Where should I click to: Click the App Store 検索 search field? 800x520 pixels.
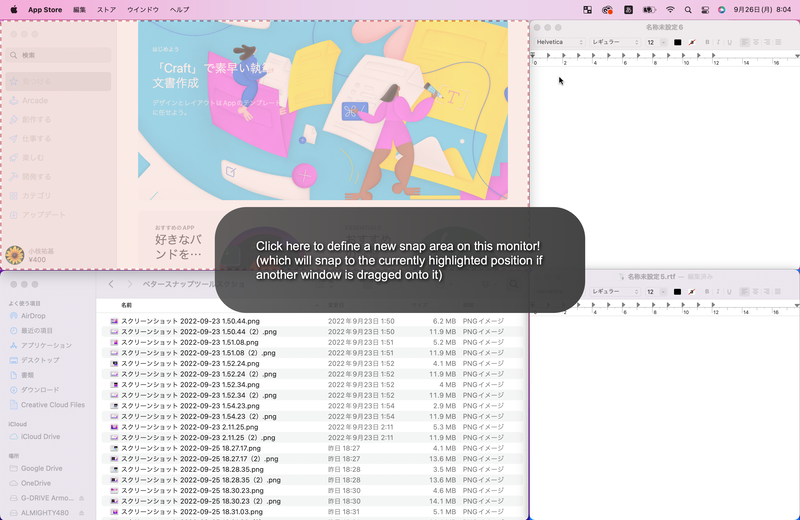pyautogui.click(x=59, y=55)
